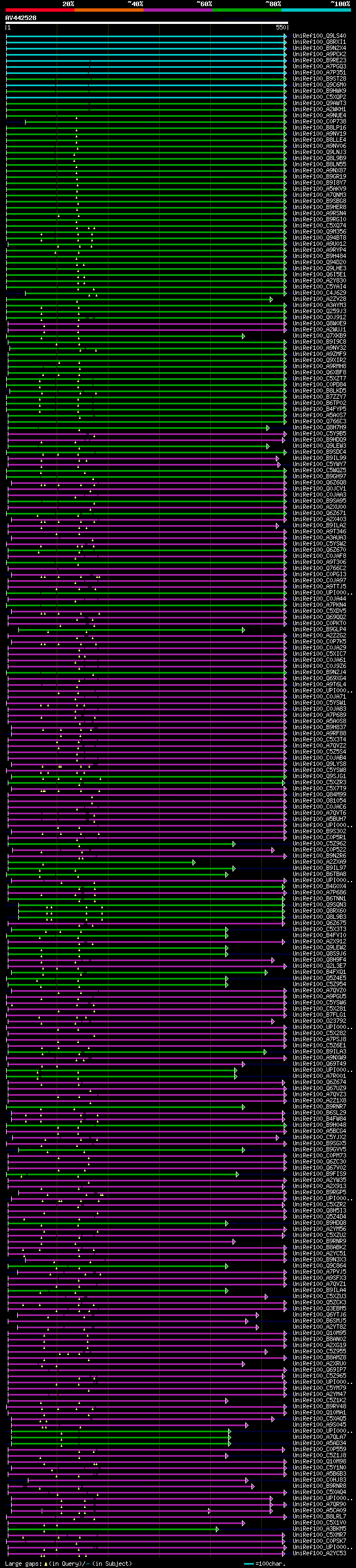Click the UniRef100_A5AKV9 label

pyautogui.click(x=319, y=189)
